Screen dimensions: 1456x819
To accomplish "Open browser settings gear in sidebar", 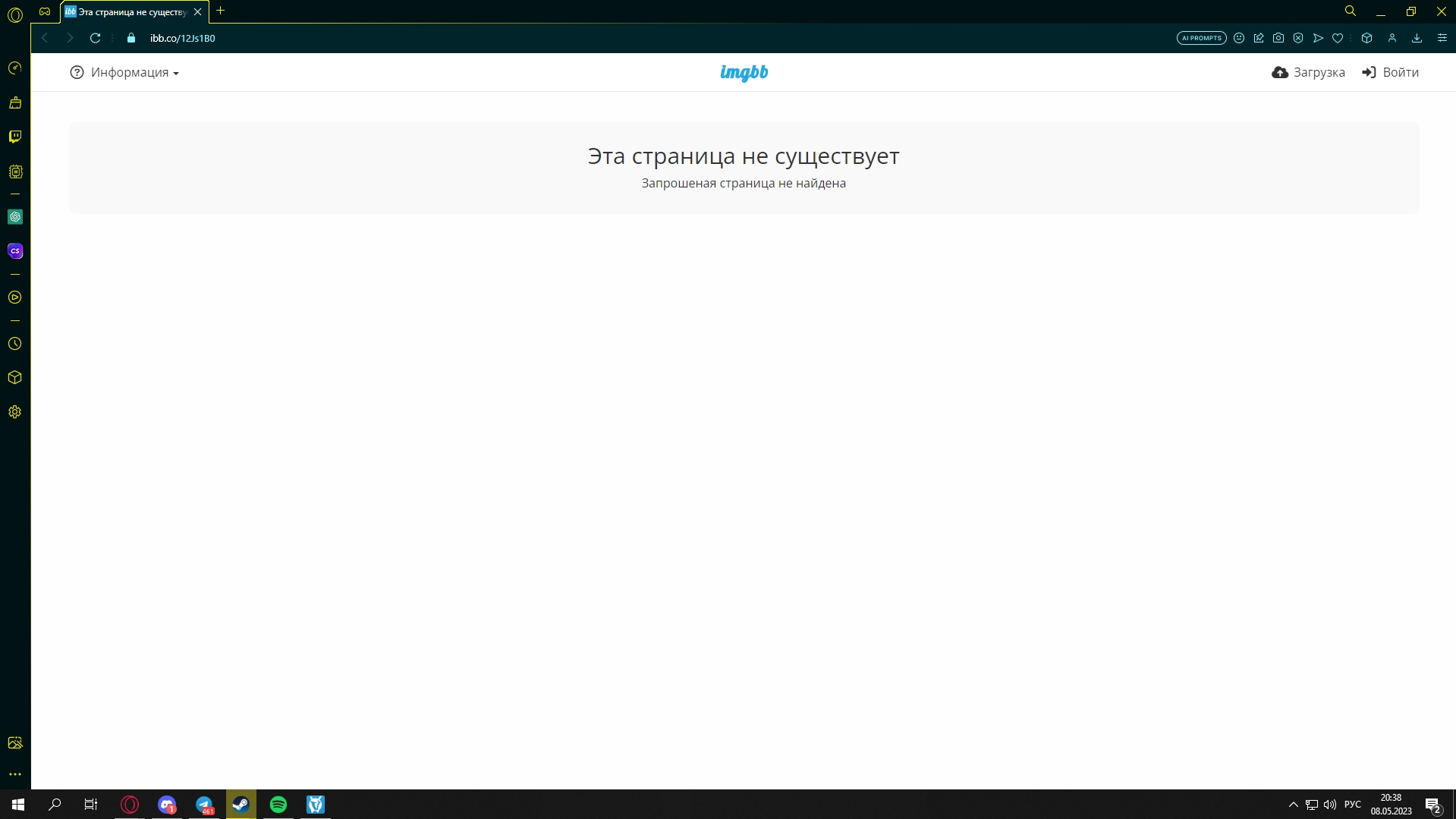I will coord(15,412).
